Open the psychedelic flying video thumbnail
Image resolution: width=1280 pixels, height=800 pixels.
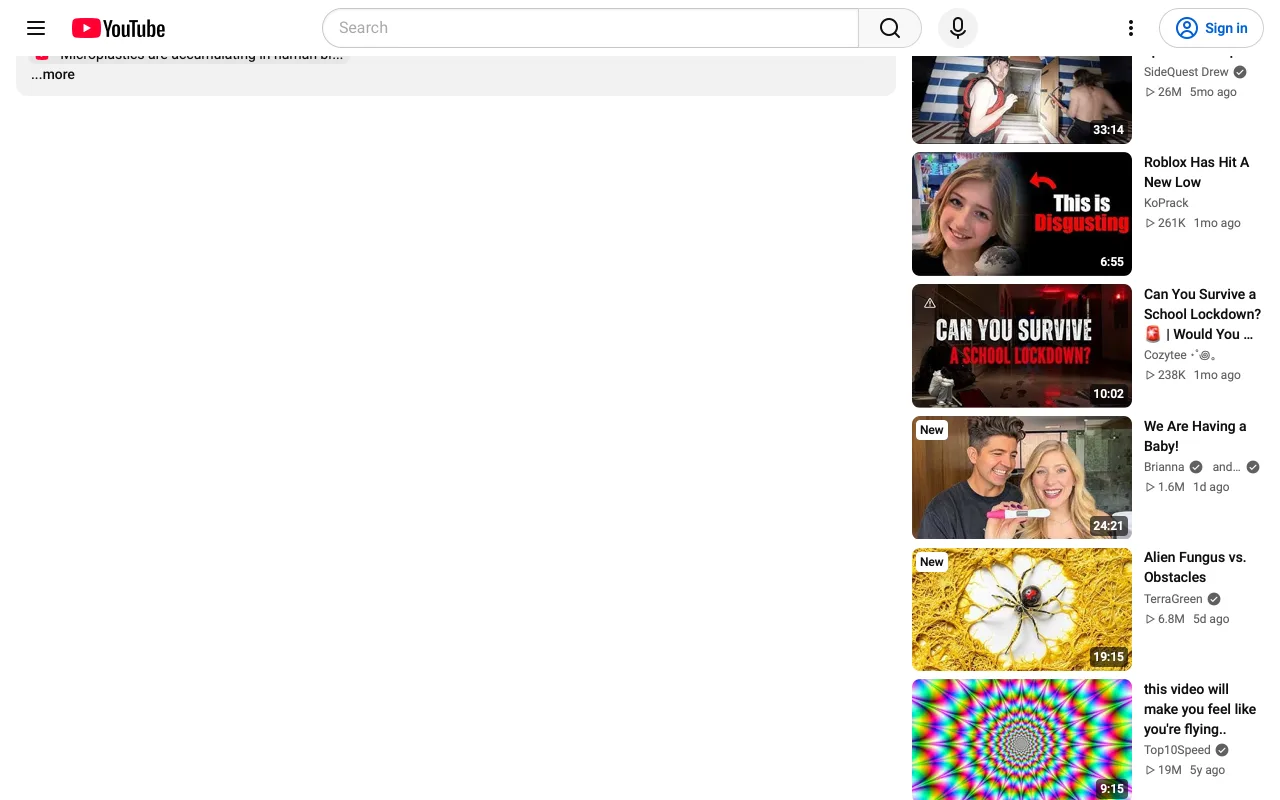point(1022,739)
